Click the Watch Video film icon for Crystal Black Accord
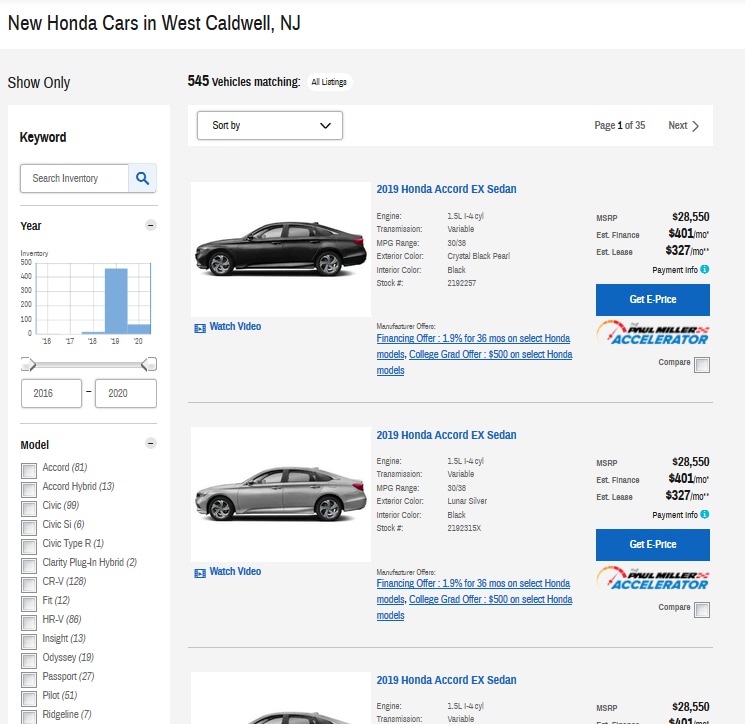Screen dimensions: 745x724 pyautogui.click(x=200, y=328)
